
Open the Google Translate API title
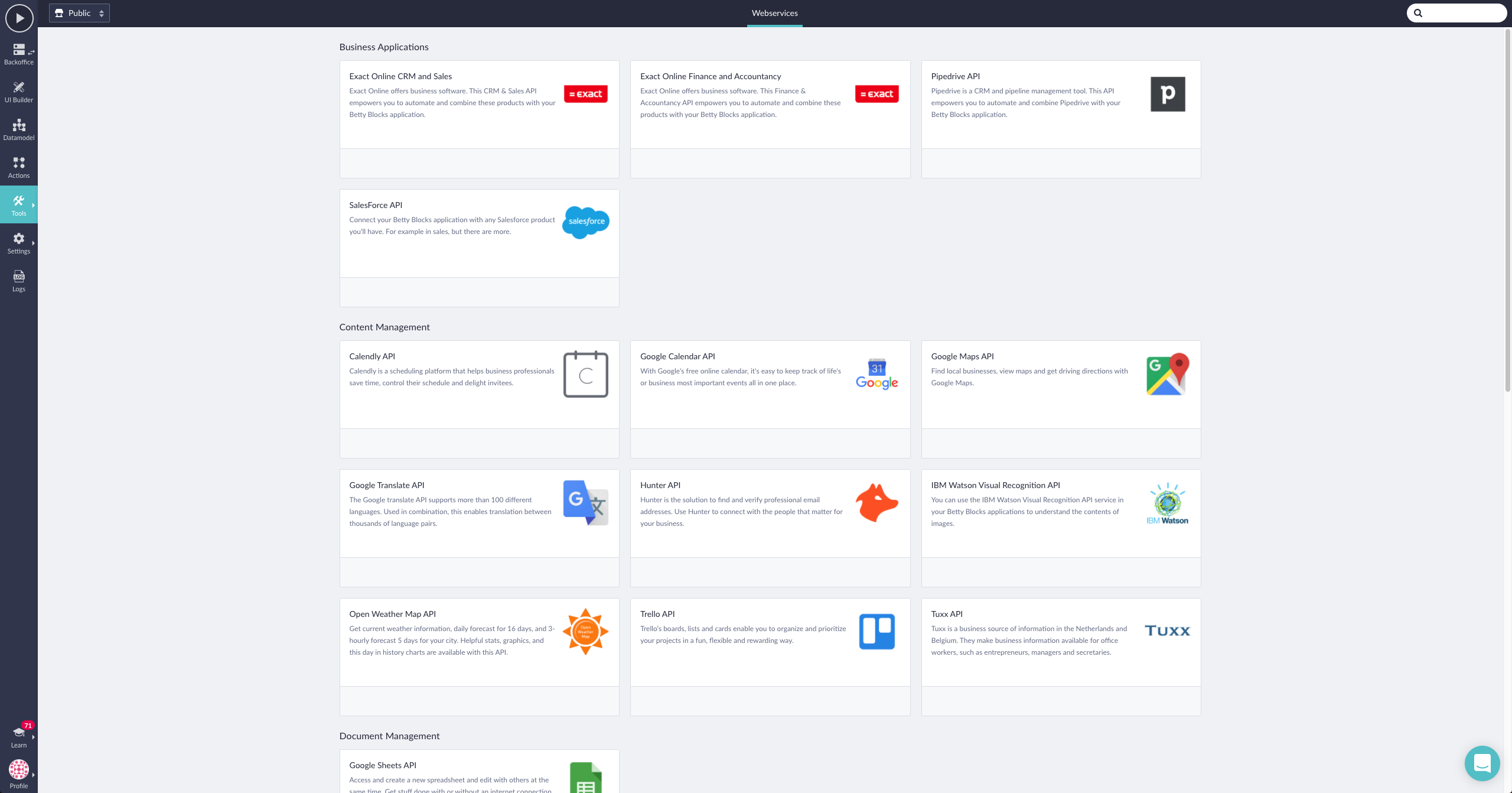pyautogui.click(x=387, y=485)
